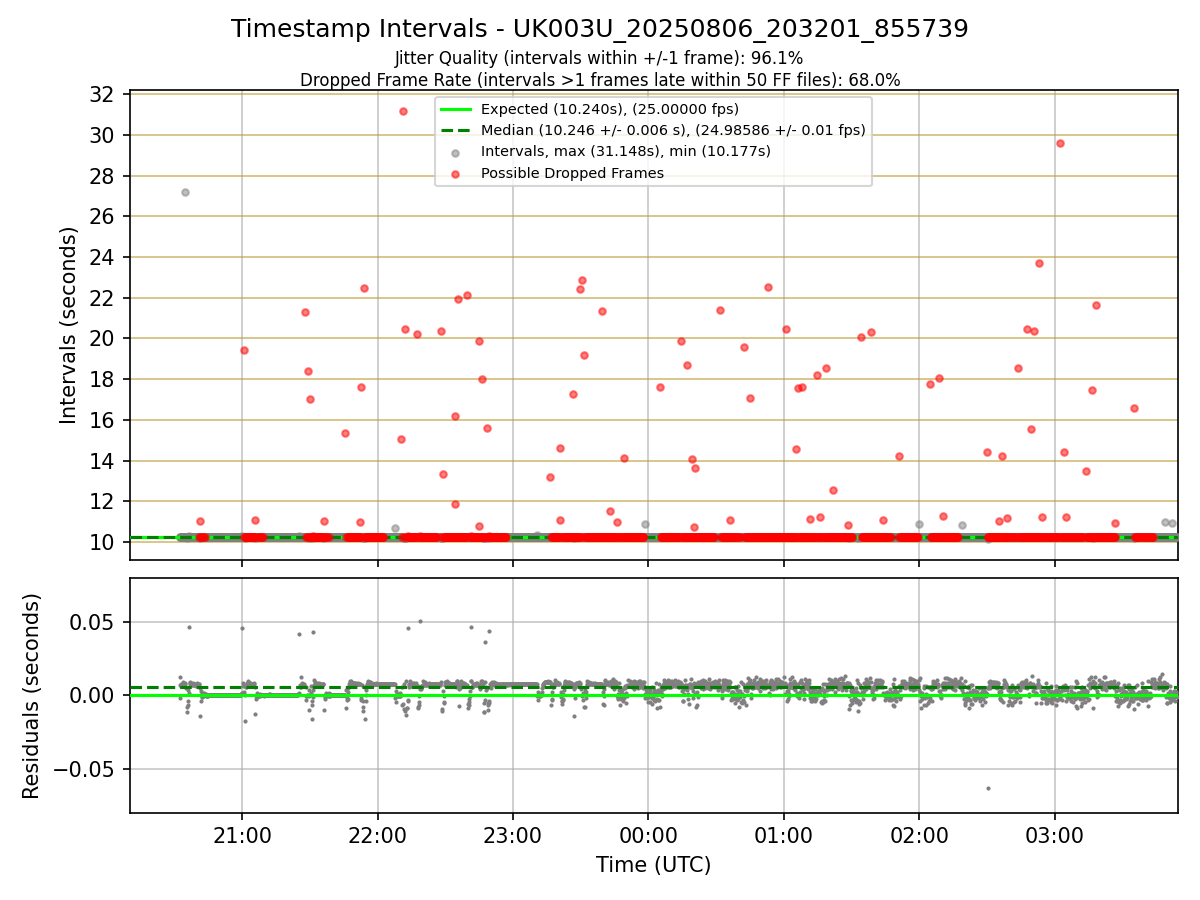The image size is (1200, 900).
Task: Click the 'Intervals (seconds)' y-axis label
Action: pos(68,325)
